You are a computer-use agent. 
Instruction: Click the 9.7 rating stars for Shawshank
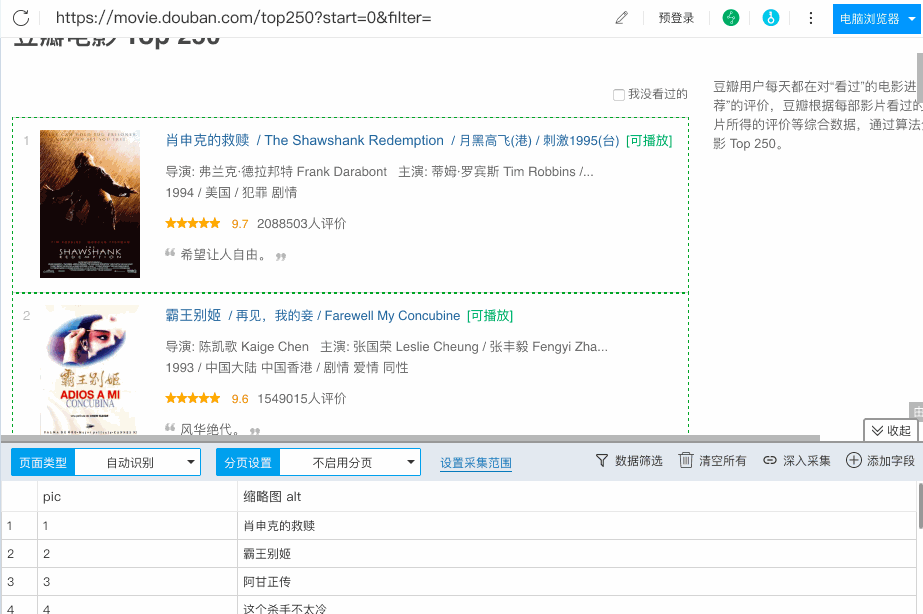pos(192,223)
